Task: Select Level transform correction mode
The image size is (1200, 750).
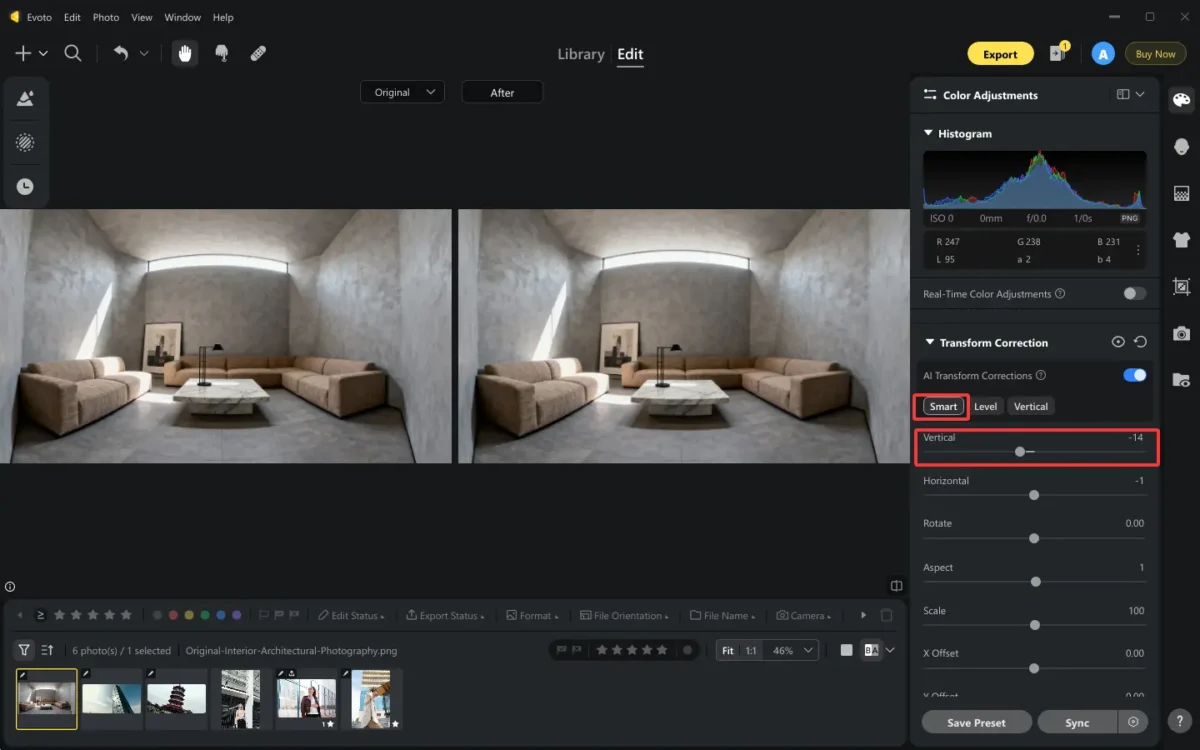Action: click(x=985, y=406)
